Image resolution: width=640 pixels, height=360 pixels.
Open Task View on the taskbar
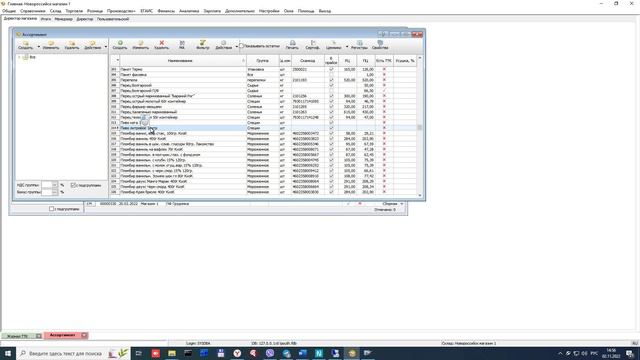pyautogui.click(x=139, y=353)
